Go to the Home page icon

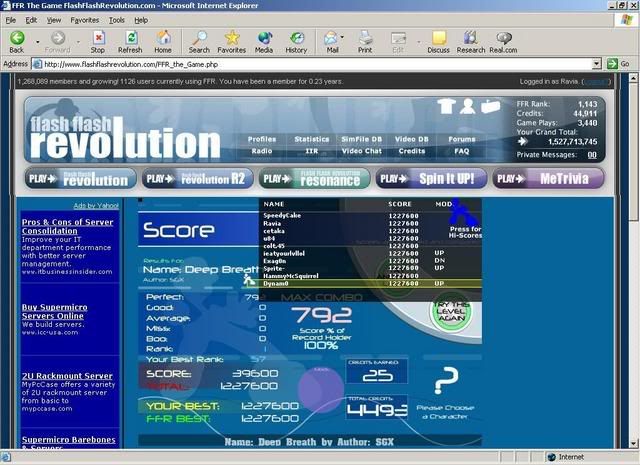(x=163, y=41)
